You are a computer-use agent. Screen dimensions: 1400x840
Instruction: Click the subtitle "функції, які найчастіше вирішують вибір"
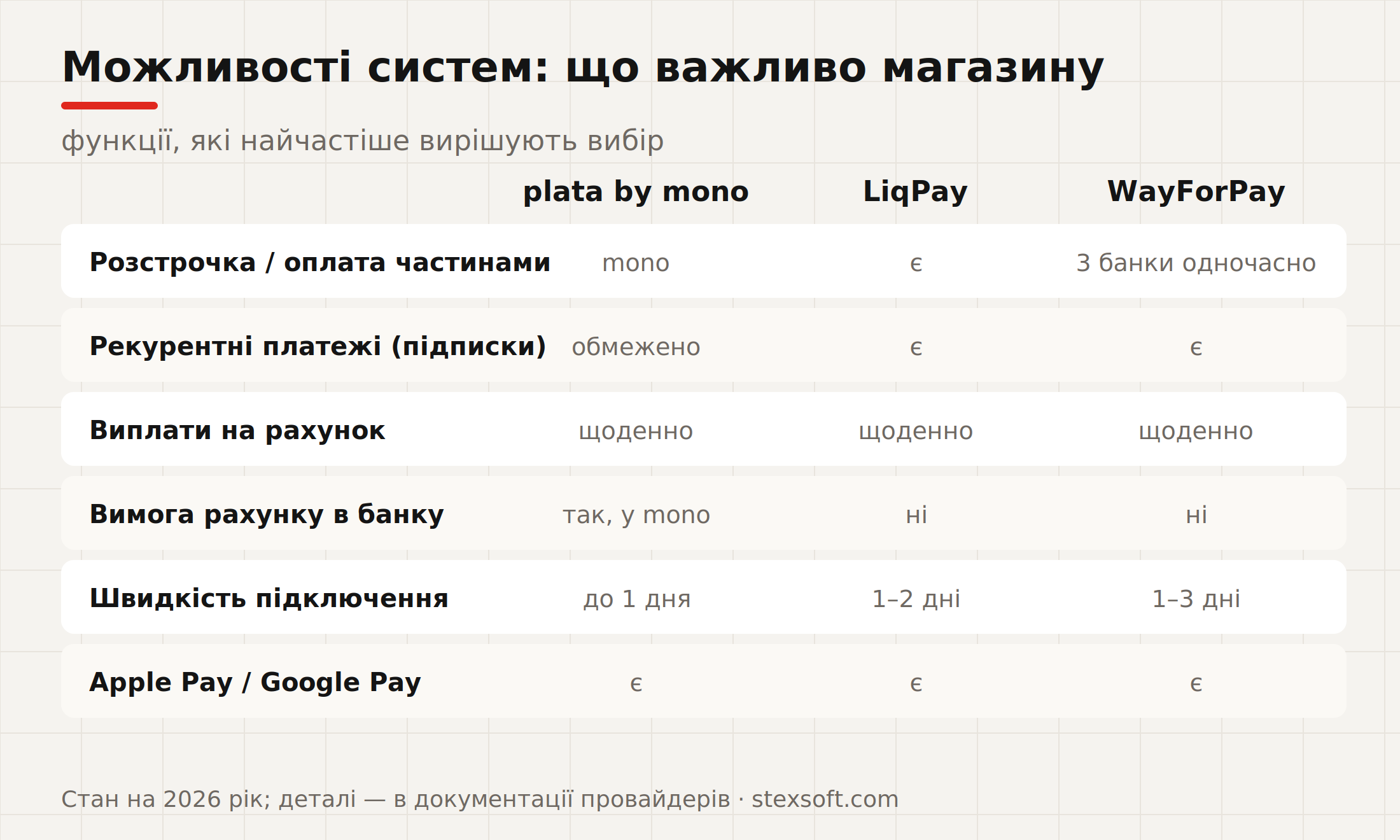click(363, 141)
